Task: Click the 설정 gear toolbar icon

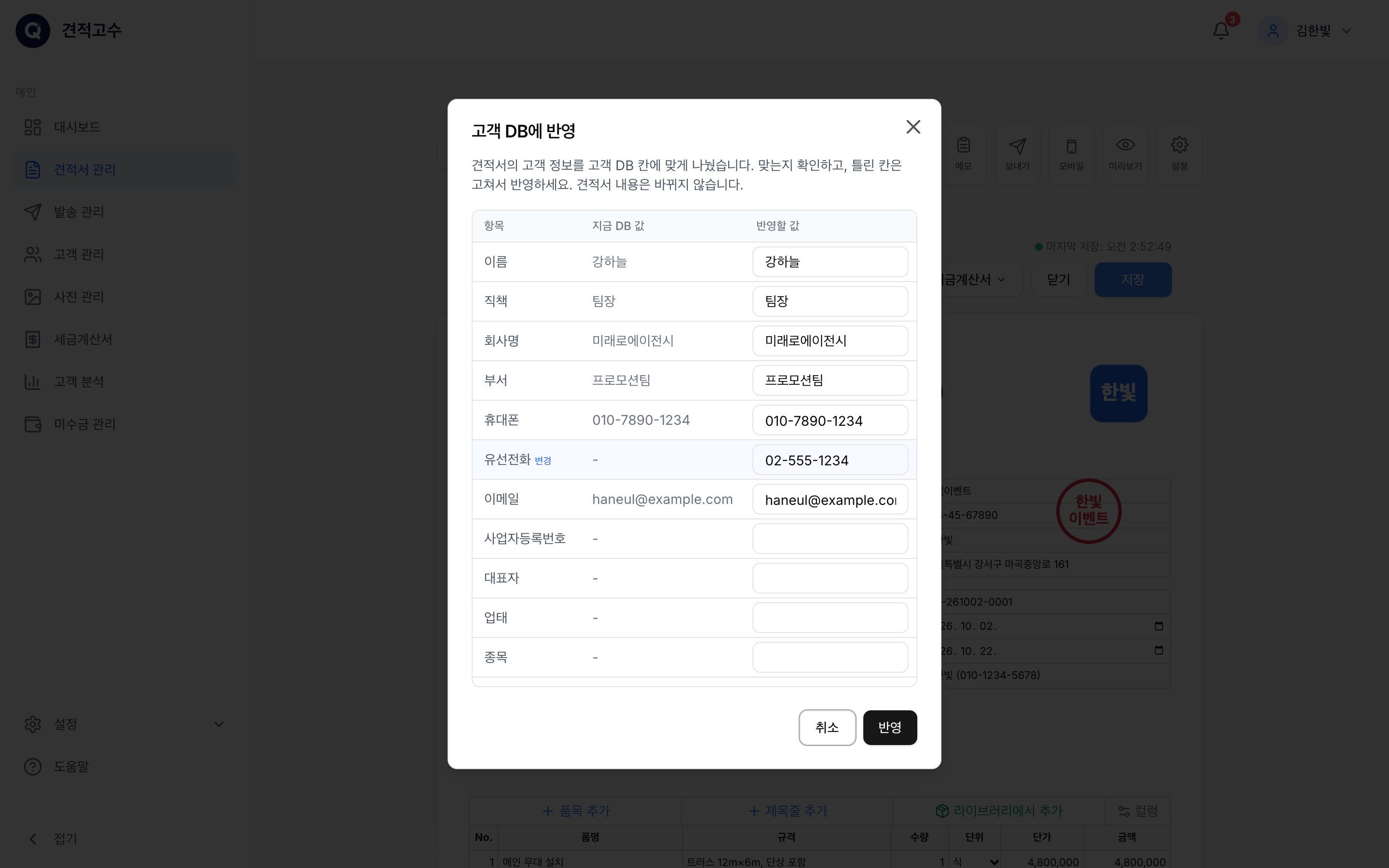Action: pyautogui.click(x=1179, y=154)
